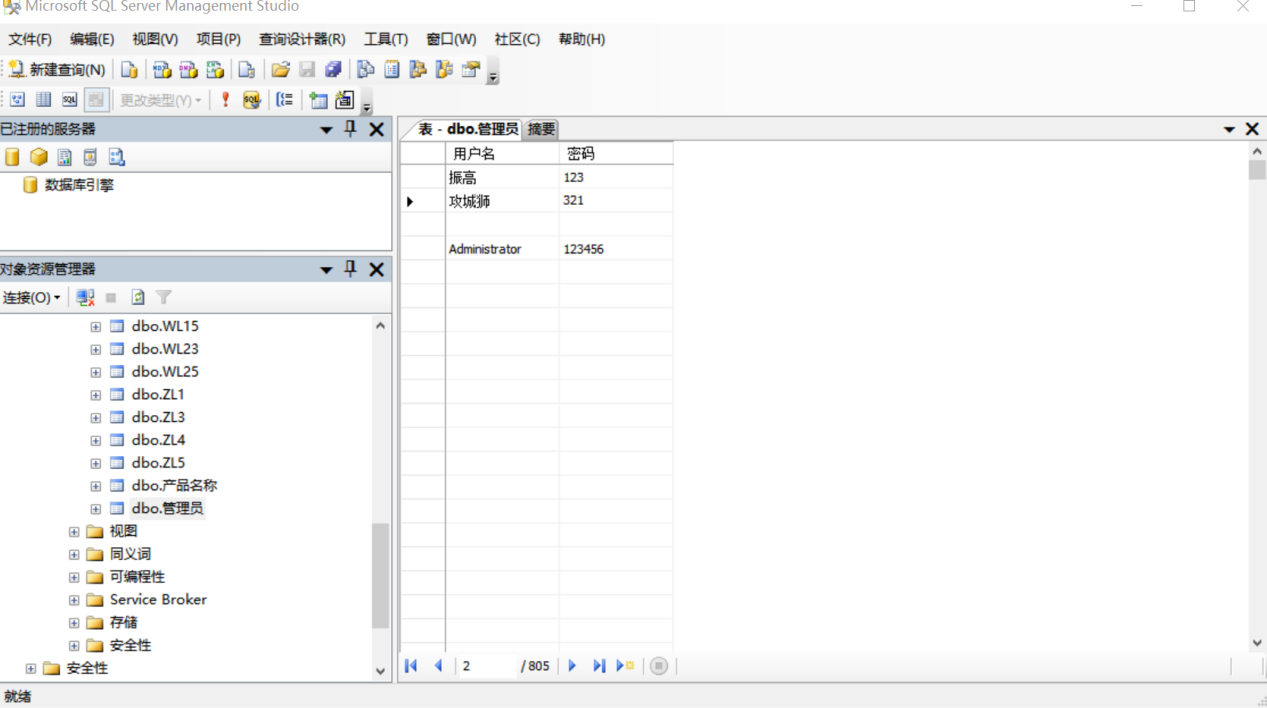
Task: Click the disconnect server icon in Object Explorer
Action: [x=86, y=298]
